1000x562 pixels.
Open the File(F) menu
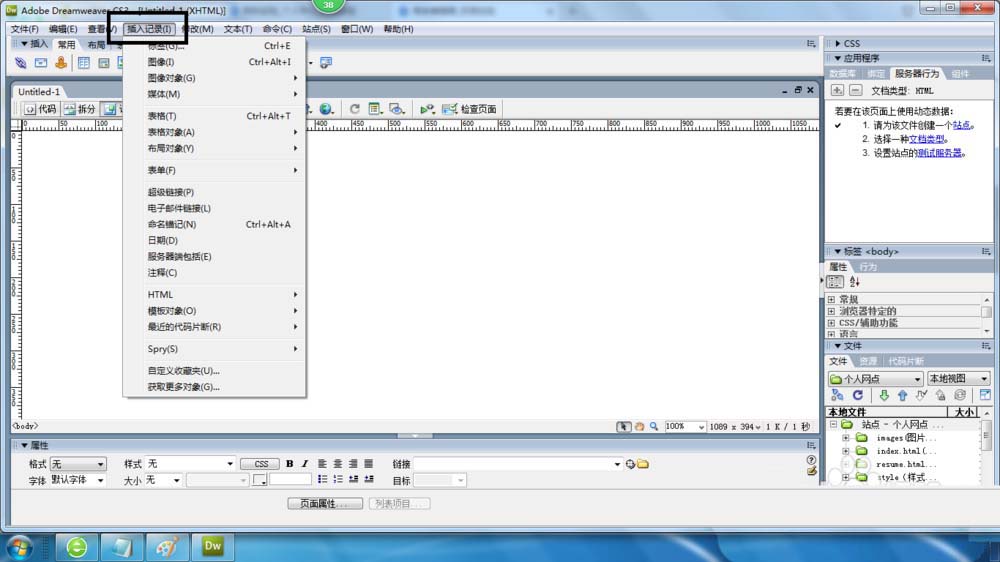[24, 29]
